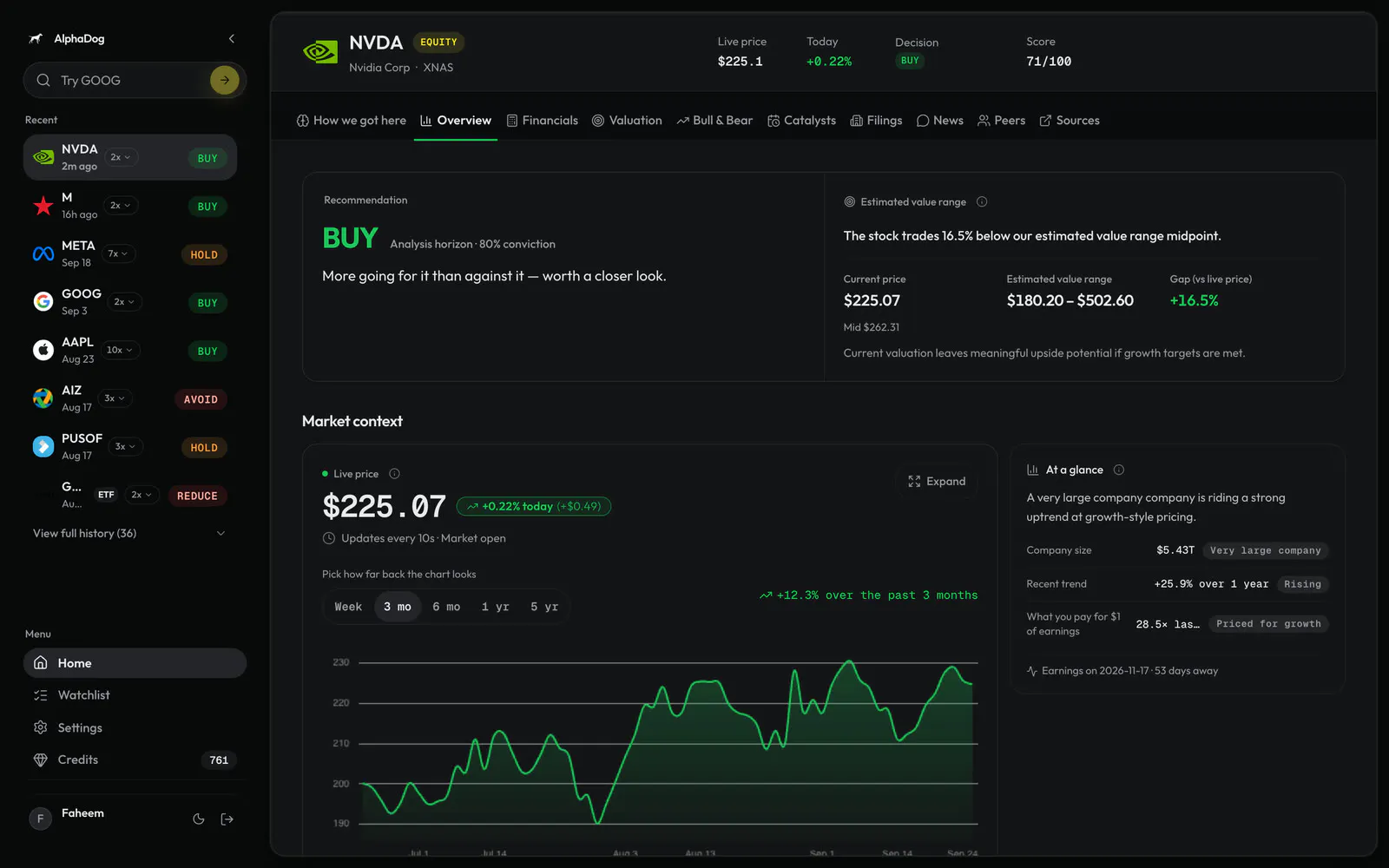
Task: Click the Settings gear icon
Action: (x=40, y=727)
